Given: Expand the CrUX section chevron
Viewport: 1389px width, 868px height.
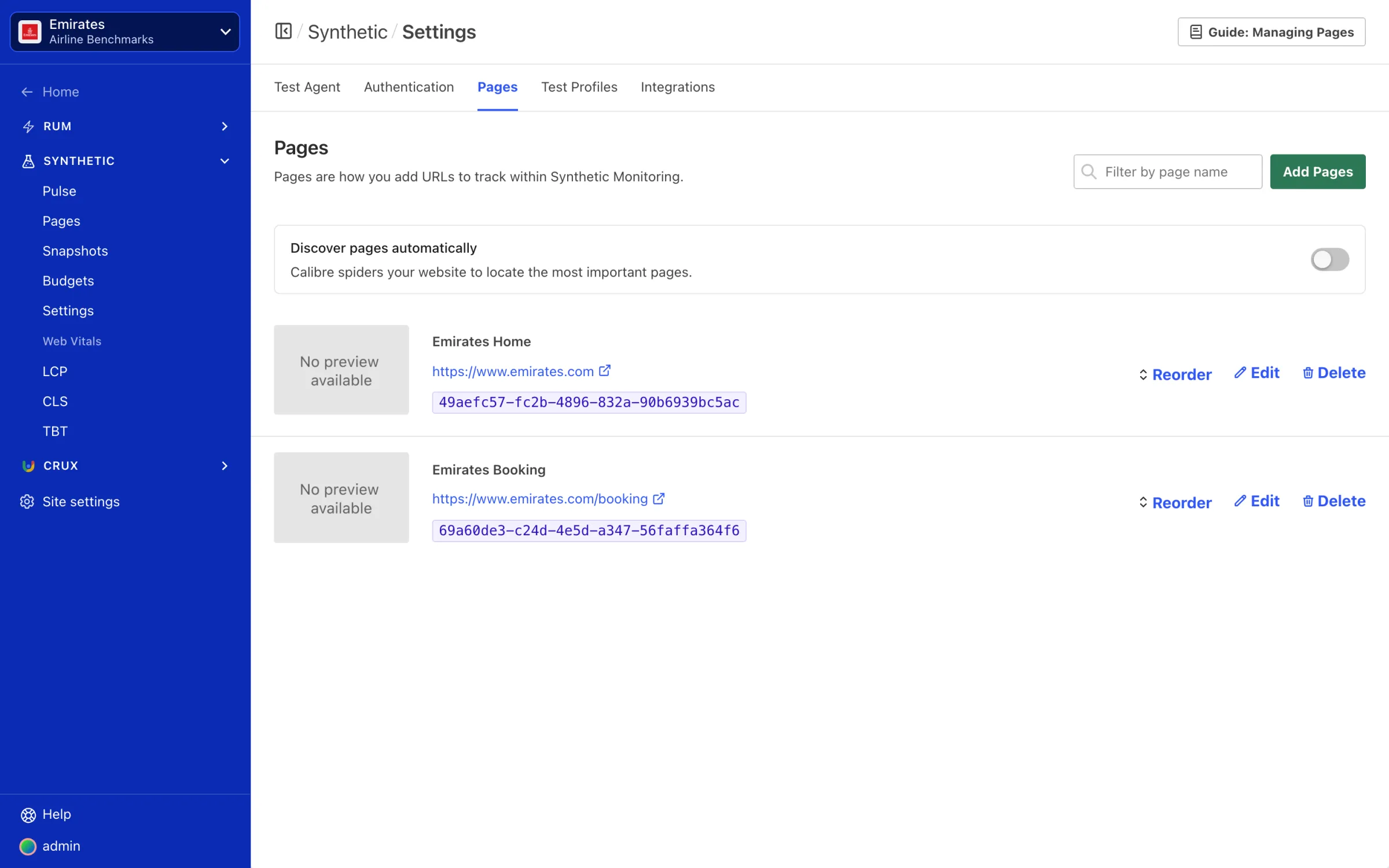Looking at the screenshot, I should [225, 466].
